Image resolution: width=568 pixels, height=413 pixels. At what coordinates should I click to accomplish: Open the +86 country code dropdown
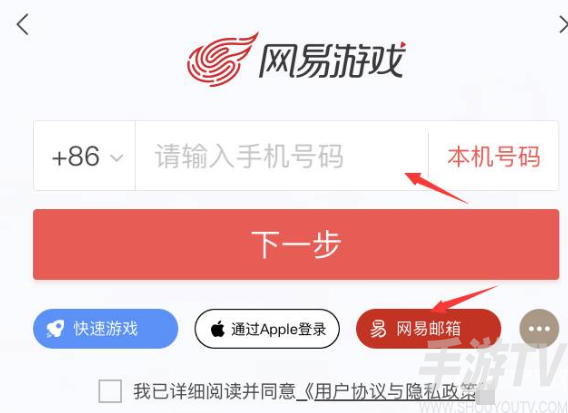[x=84, y=156]
